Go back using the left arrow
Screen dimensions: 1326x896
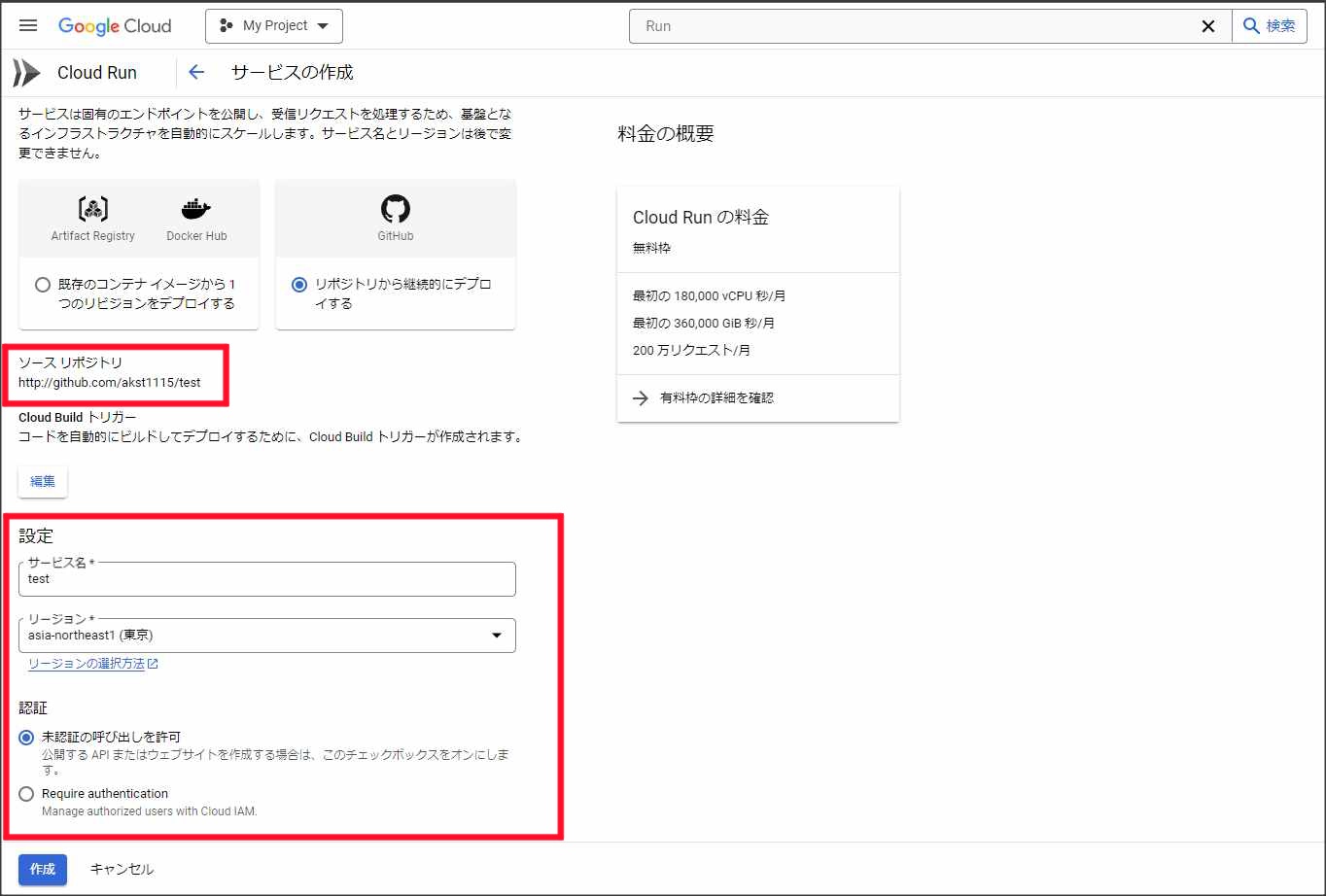(x=196, y=72)
